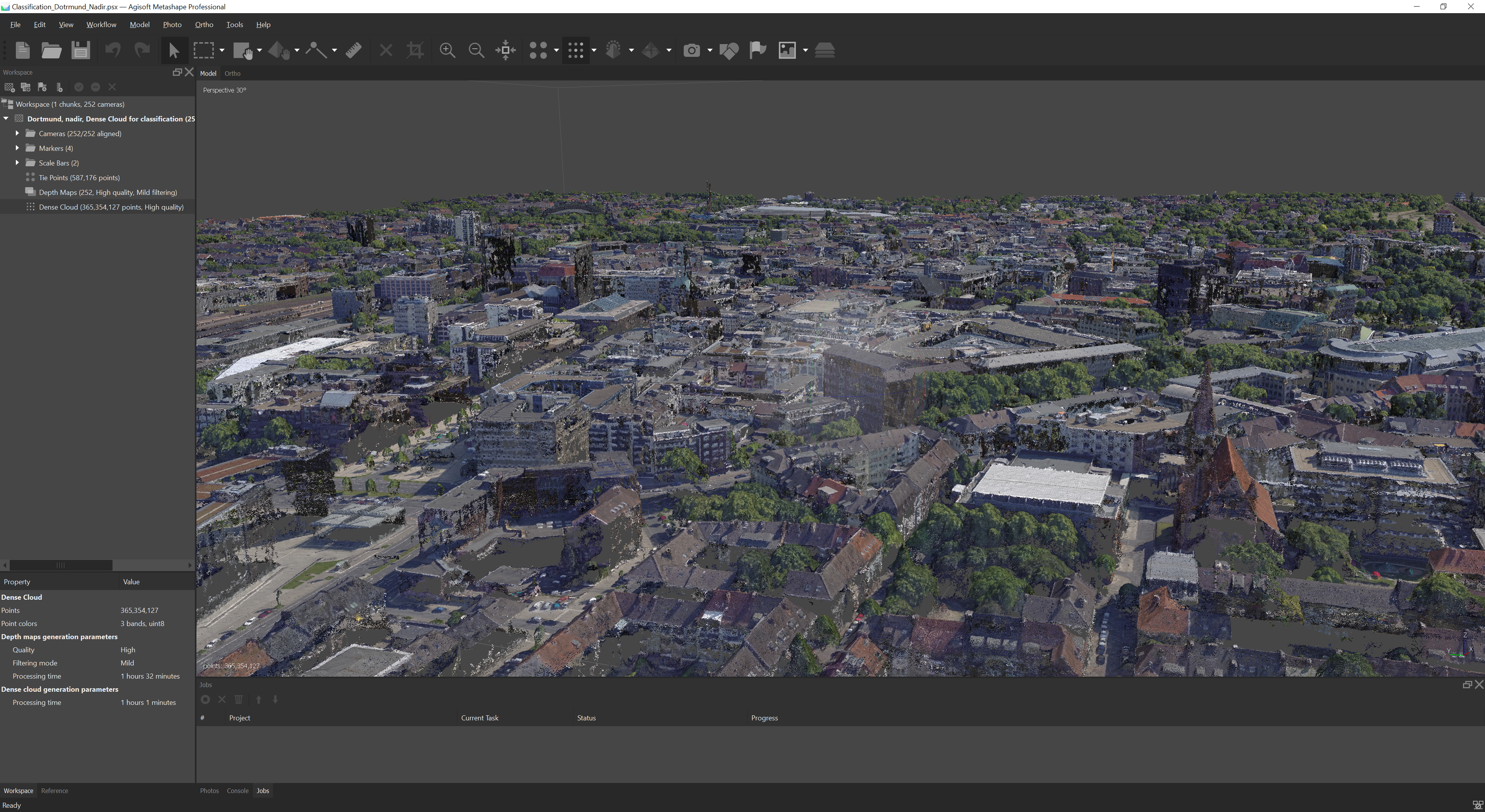Click the Add Chunk icon in Workspace toolbar
This screenshot has height=812, width=1485.
(9, 88)
